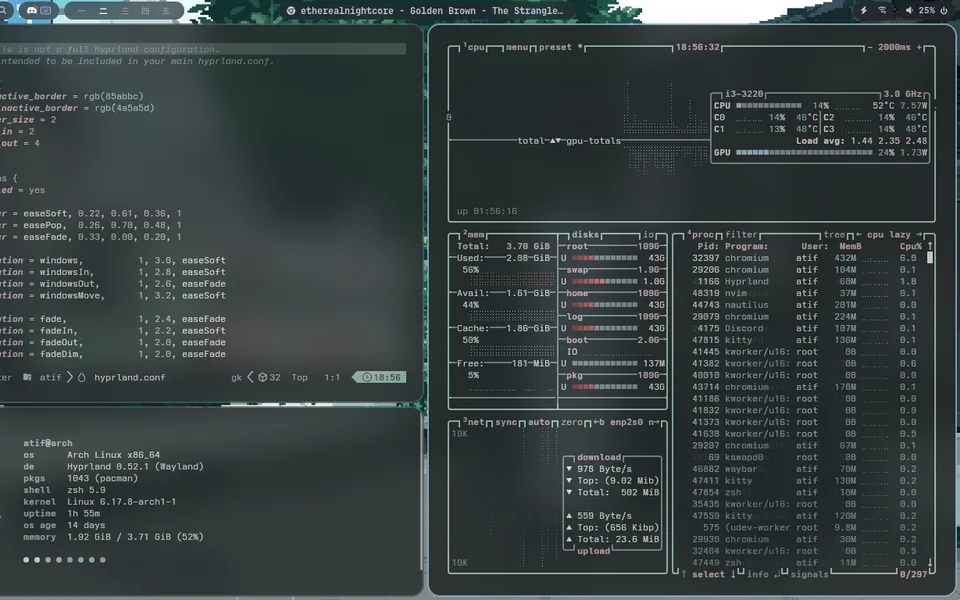Click the Top position indicator in statusline
960x600 pixels.
[x=299, y=378]
